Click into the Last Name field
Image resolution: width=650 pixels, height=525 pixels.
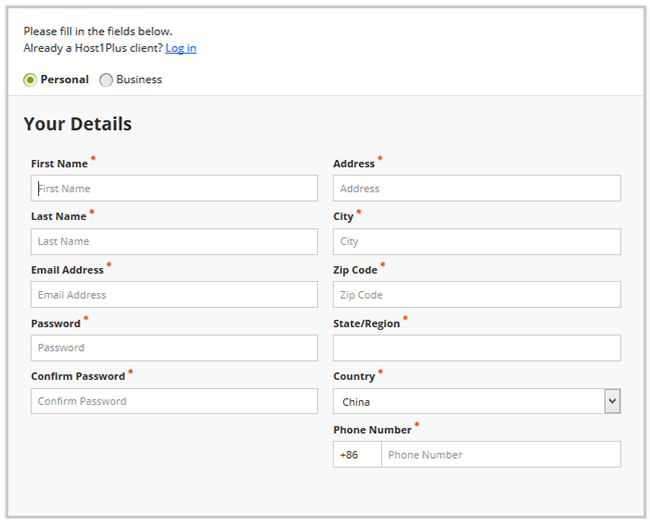[x=174, y=241]
